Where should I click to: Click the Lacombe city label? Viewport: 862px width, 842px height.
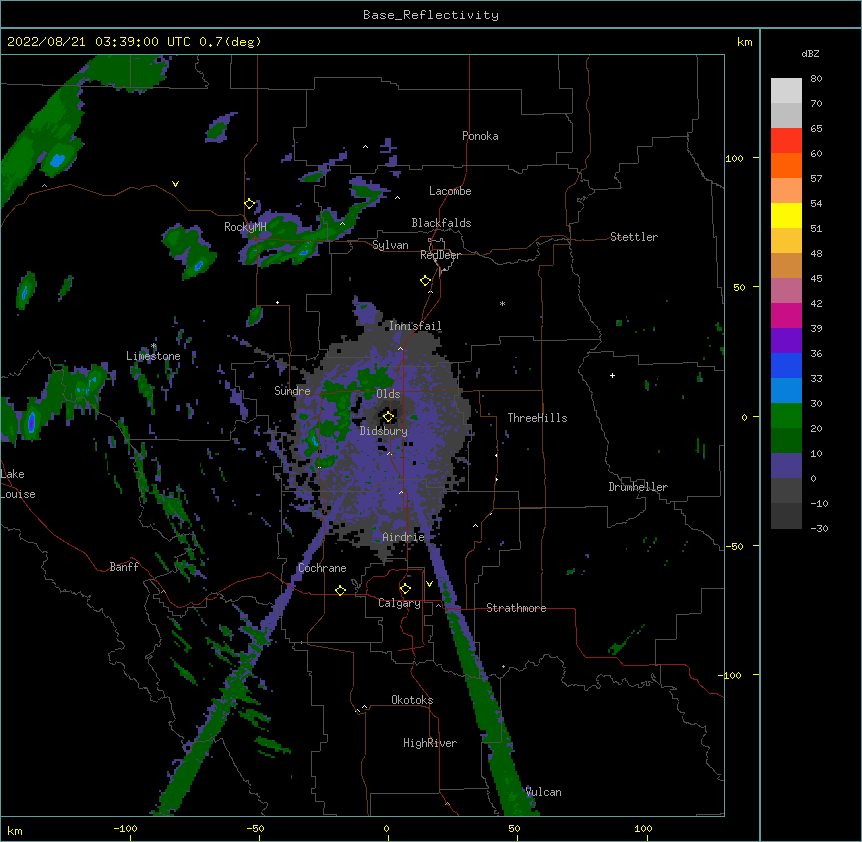[450, 191]
